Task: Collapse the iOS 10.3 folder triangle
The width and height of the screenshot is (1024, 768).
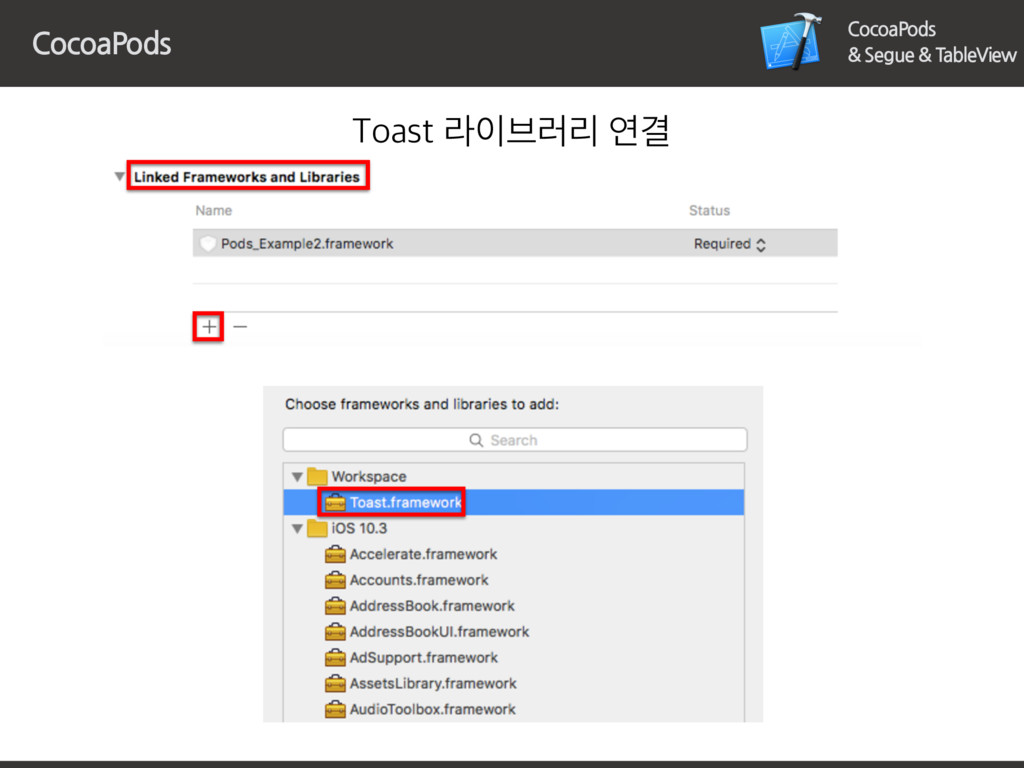Action: pyautogui.click(x=297, y=528)
